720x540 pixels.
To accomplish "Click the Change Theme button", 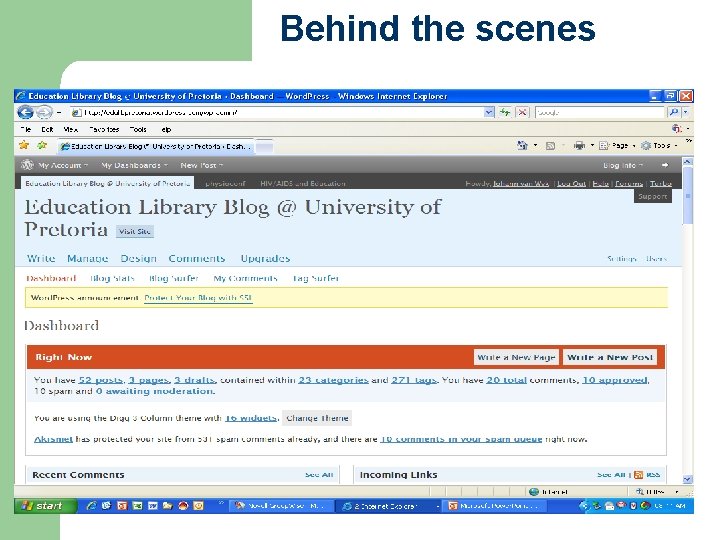I will [x=317, y=418].
